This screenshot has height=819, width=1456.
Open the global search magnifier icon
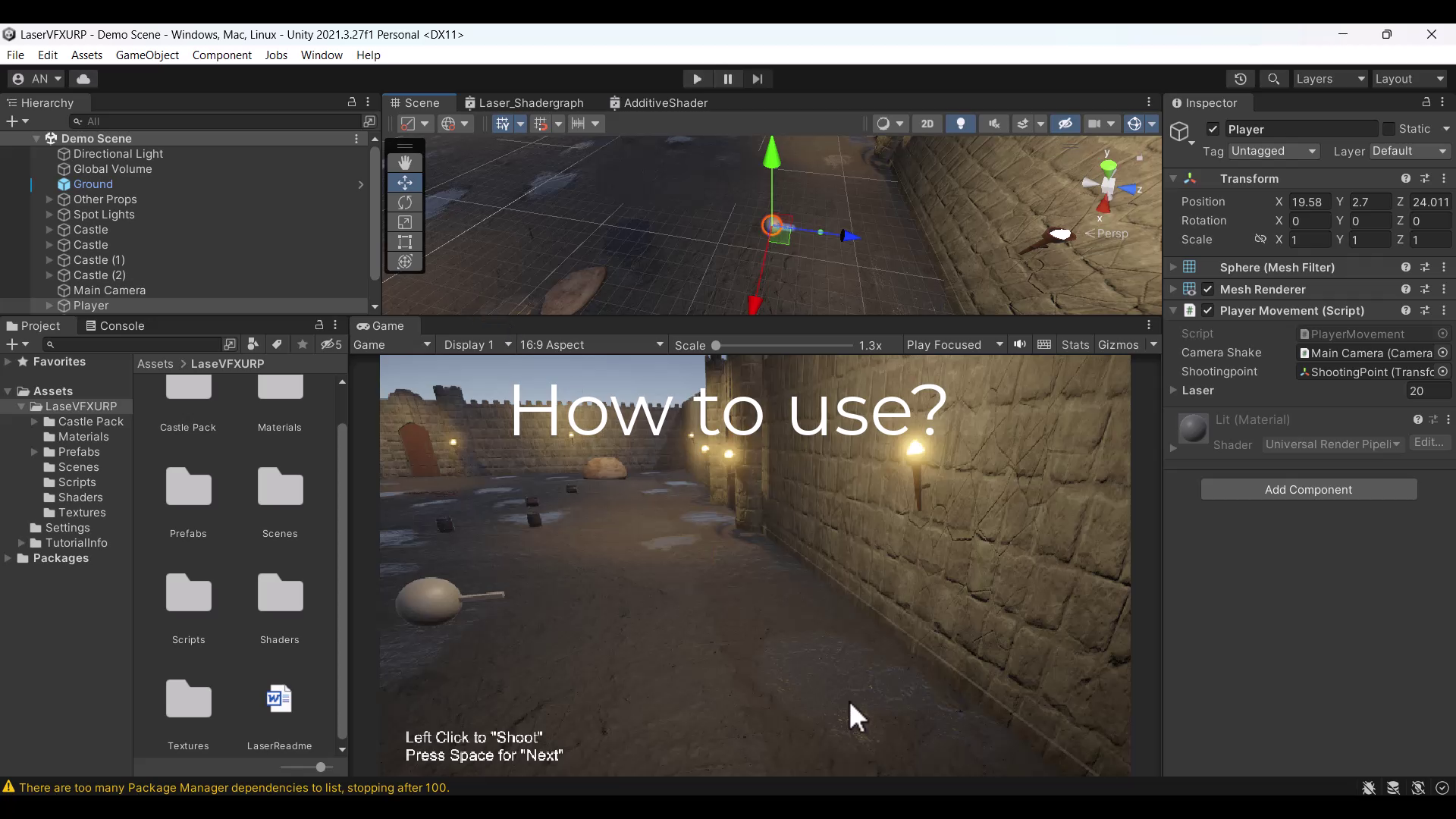[1274, 79]
